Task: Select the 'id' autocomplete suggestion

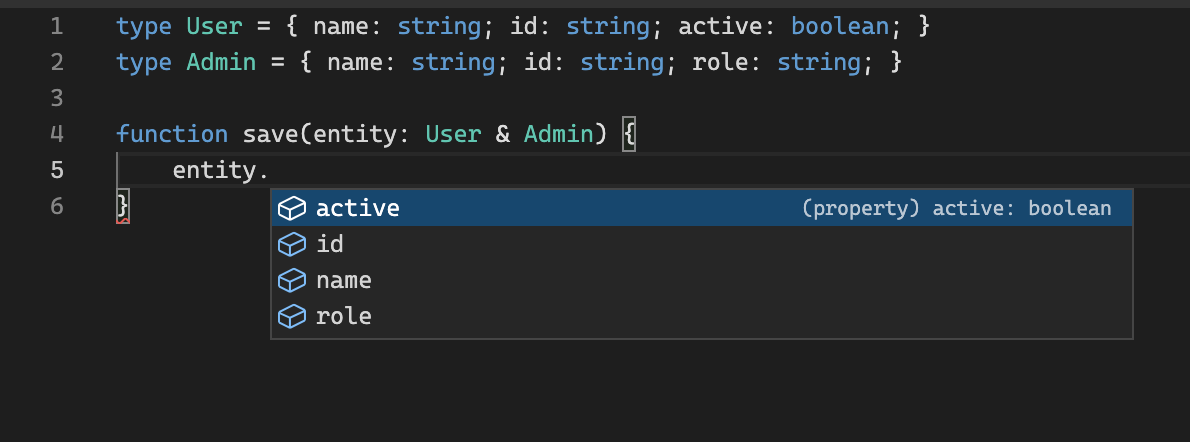Action: 702,245
